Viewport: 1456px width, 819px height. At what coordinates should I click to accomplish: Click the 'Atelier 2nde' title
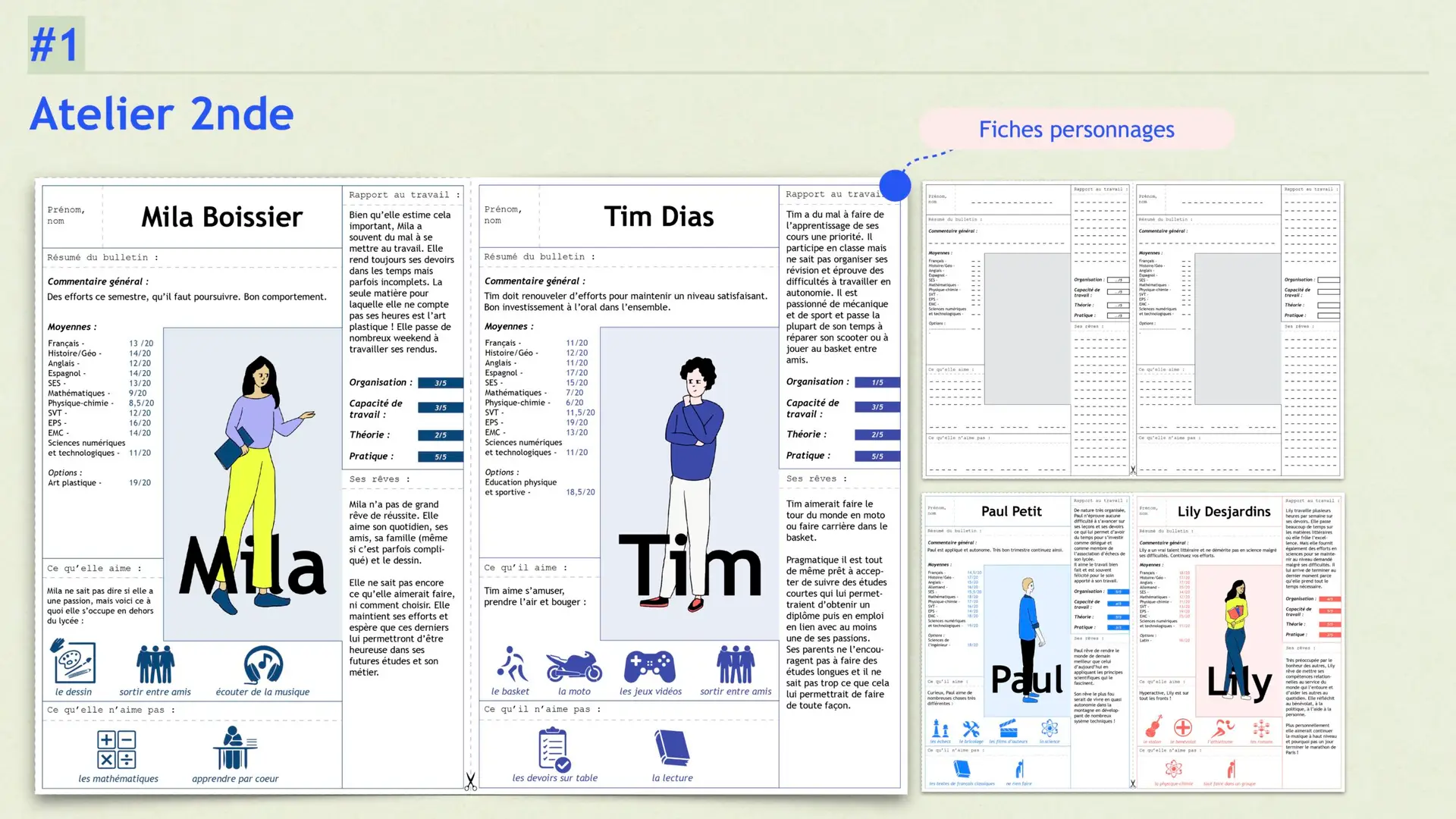click(162, 114)
